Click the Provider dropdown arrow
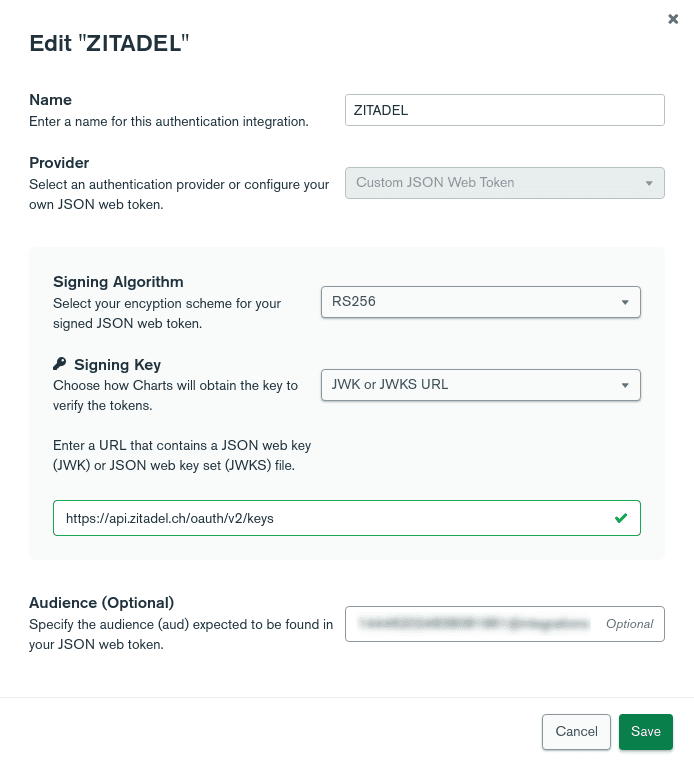Image resolution: width=694 pixels, height=762 pixels. click(649, 183)
